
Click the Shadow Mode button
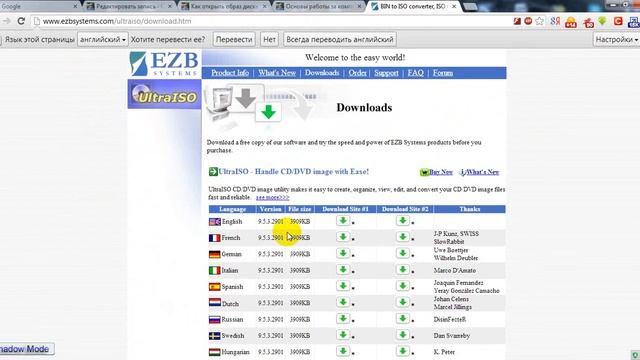(x=26, y=349)
